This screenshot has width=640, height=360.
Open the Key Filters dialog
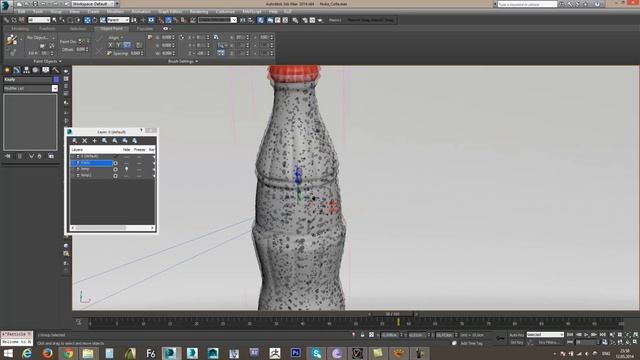[549, 342]
